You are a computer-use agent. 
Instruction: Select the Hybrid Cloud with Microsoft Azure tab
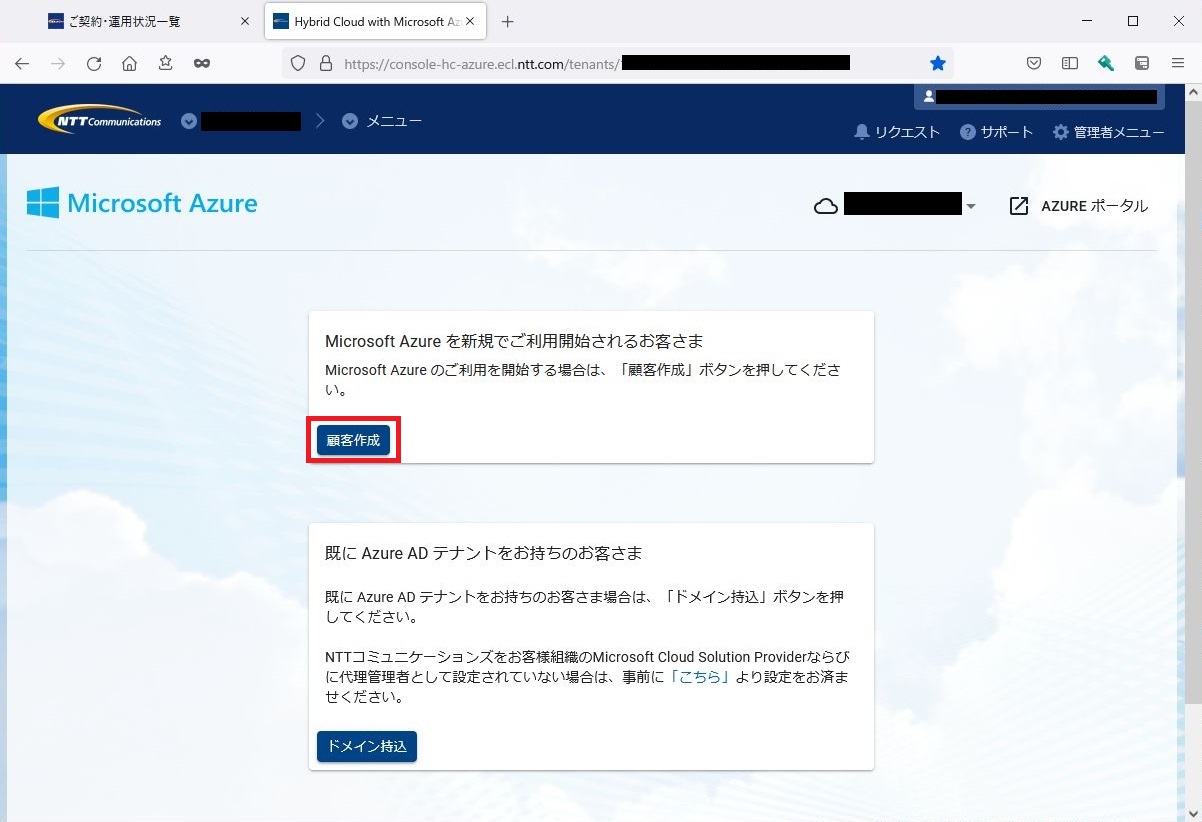click(376, 21)
